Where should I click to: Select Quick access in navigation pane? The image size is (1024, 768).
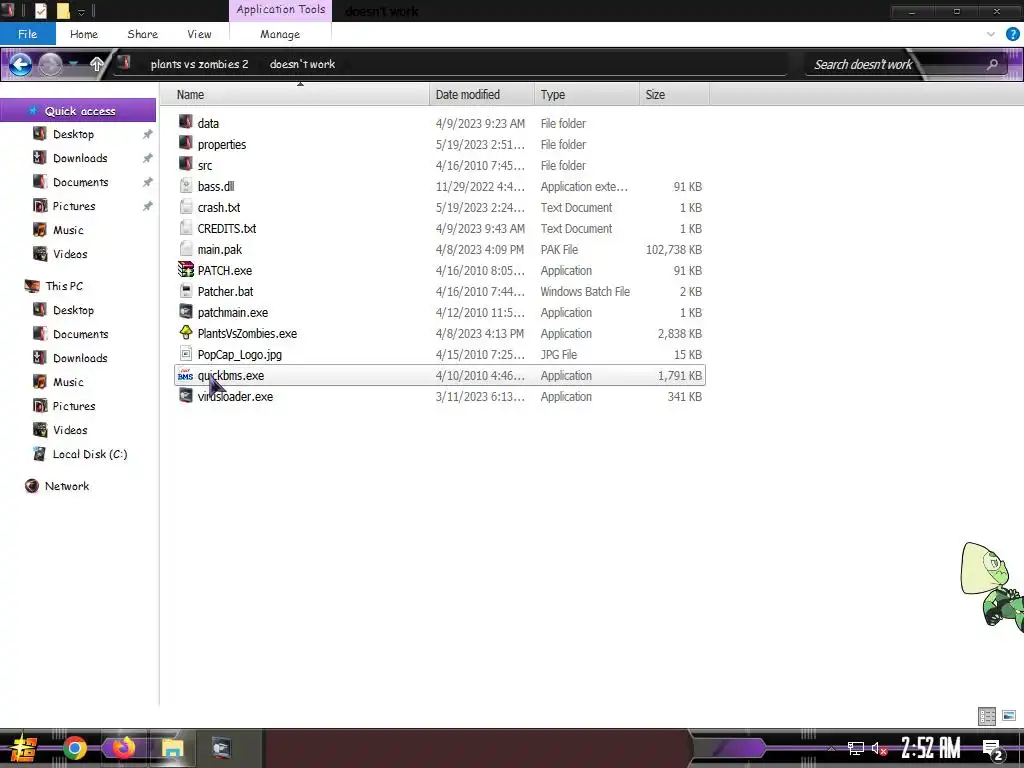78,110
